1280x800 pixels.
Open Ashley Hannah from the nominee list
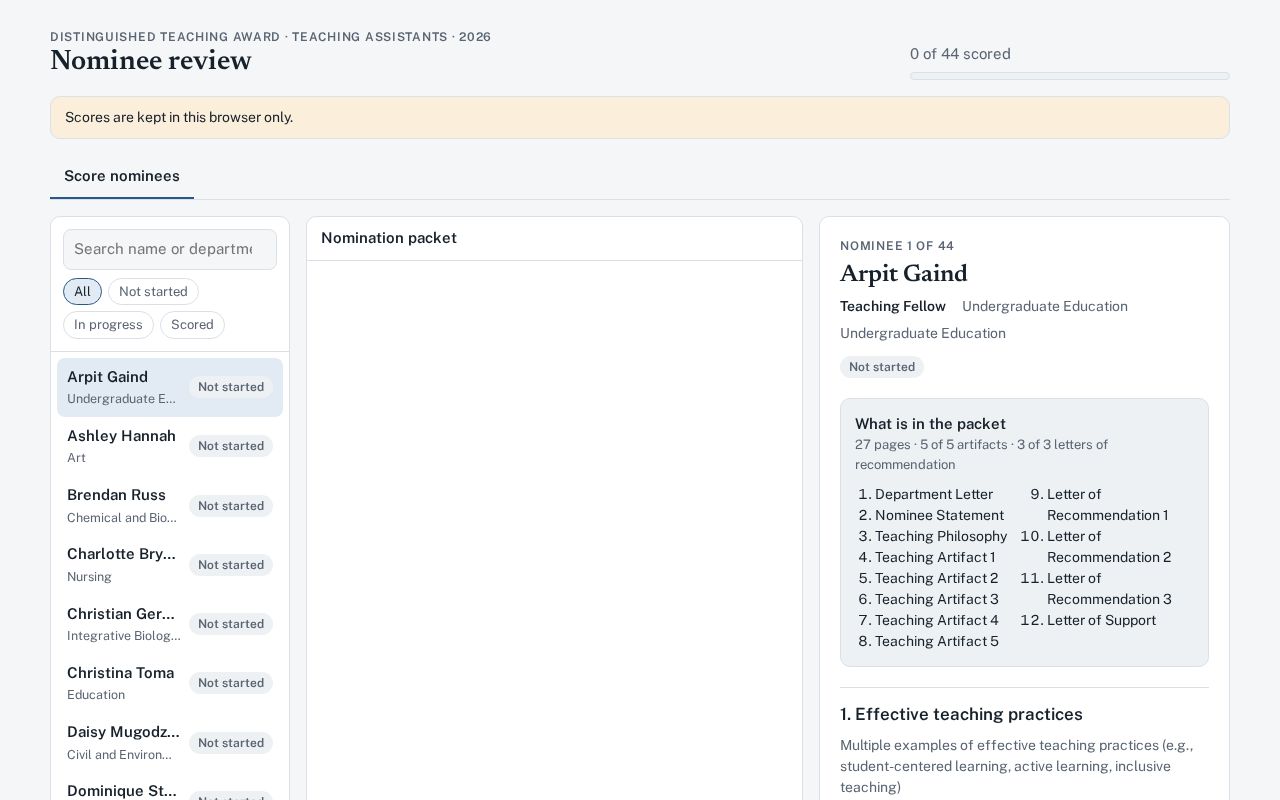click(x=170, y=446)
